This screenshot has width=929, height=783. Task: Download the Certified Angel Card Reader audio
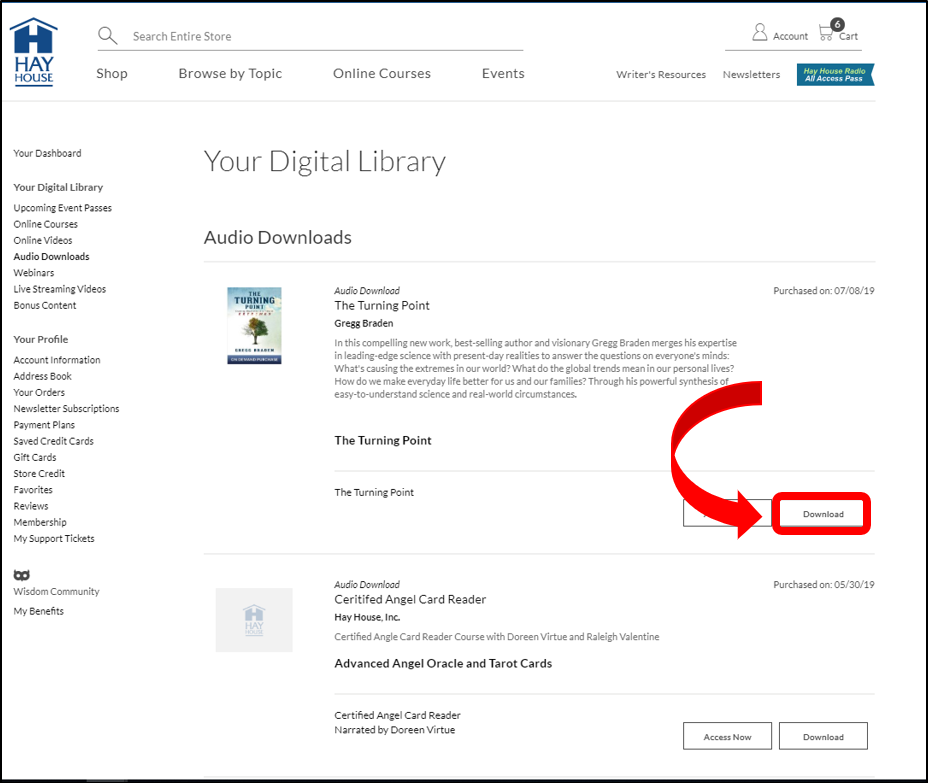click(x=823, y=737)
